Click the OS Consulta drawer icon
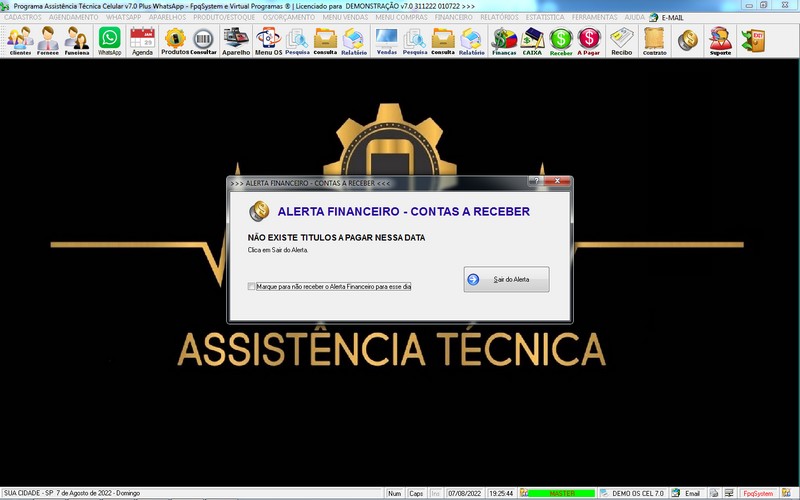Viewport: 800px width, 500px height. (x=325, y=41)
